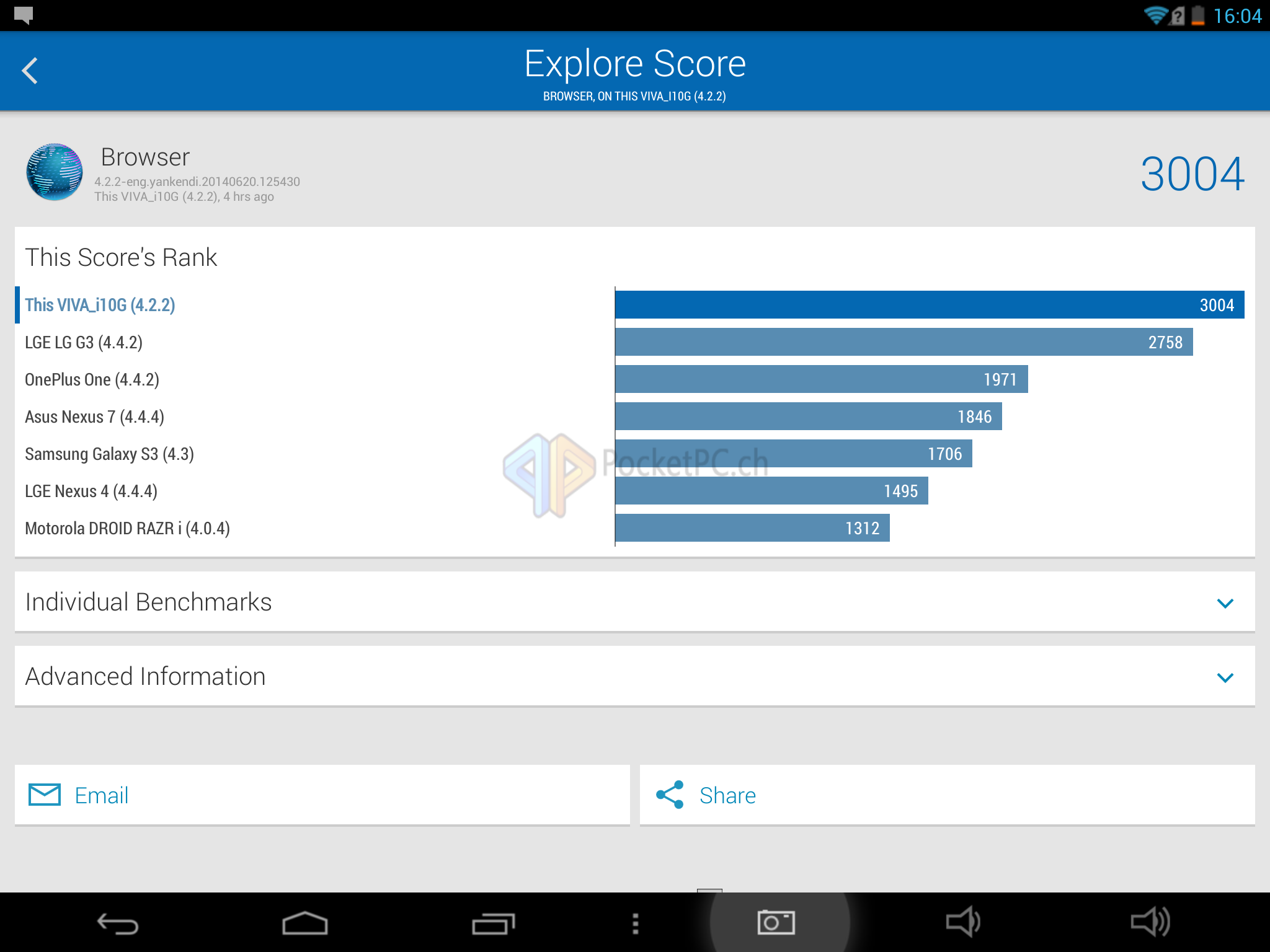Tap the 1846 score bar
Viewport: 1270px width, 952px height.
pyautogui.click(x=809, y=416)
